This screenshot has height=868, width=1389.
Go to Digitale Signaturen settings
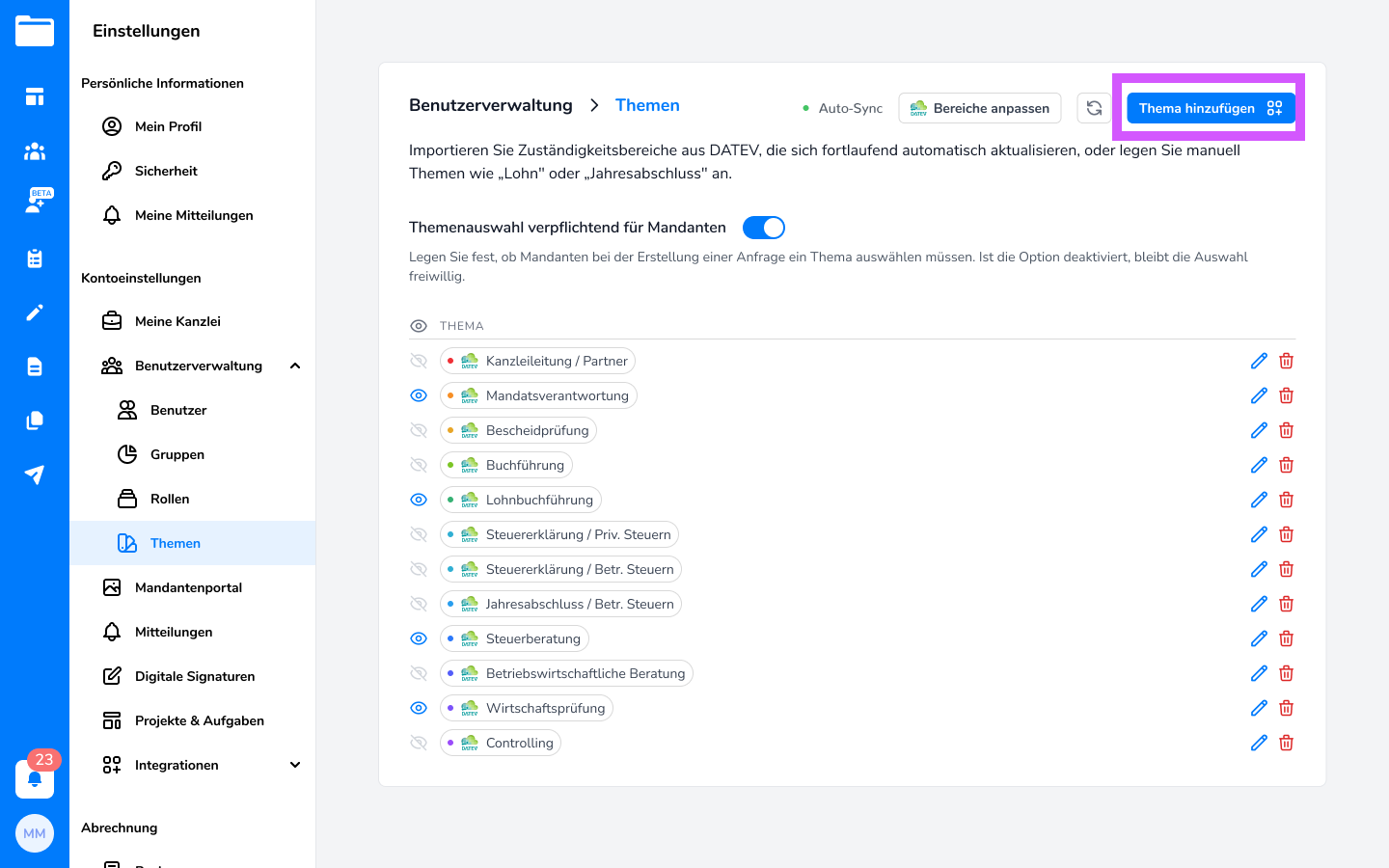point(195,676)
